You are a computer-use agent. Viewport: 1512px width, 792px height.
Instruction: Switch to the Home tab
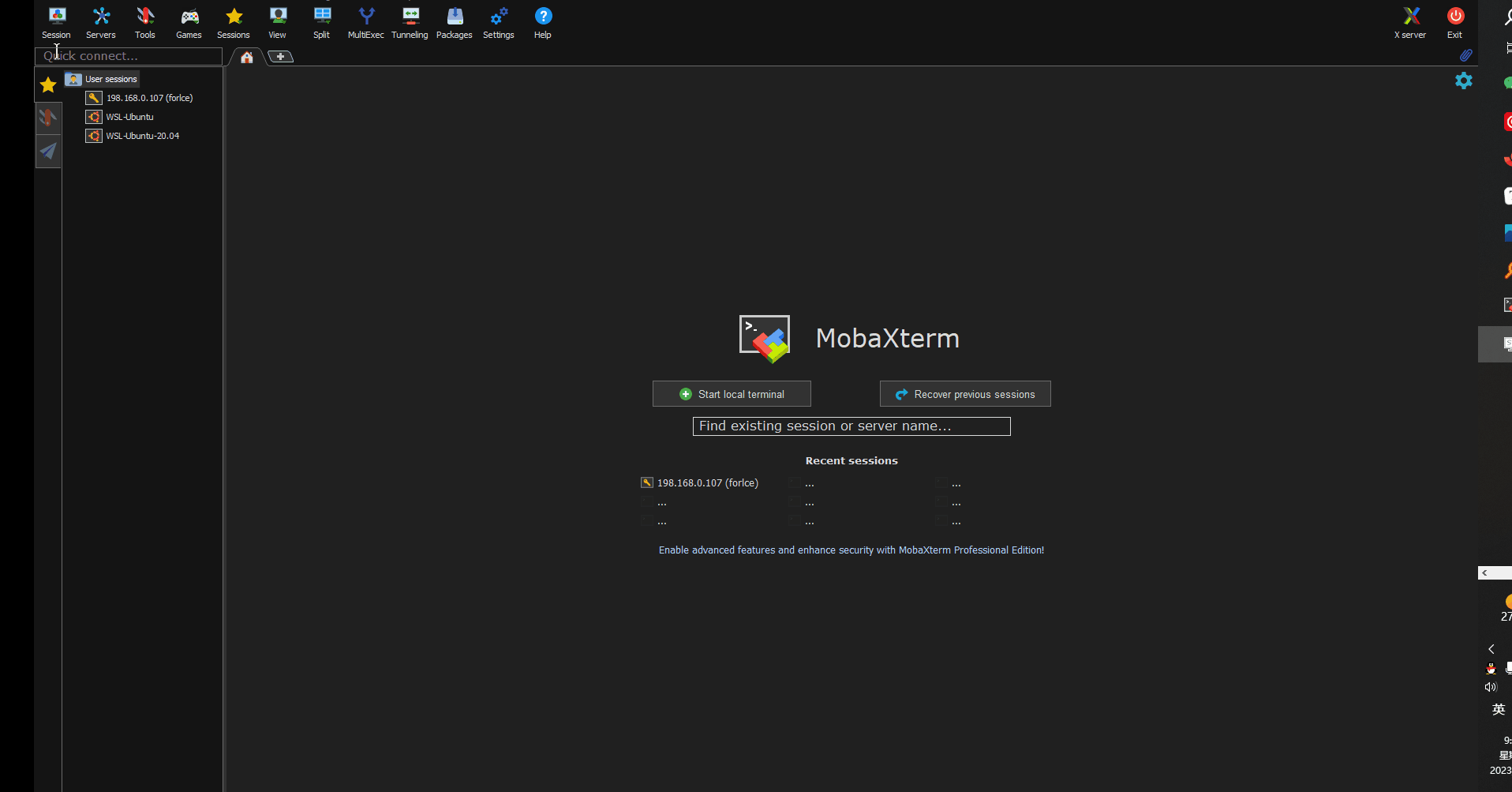(247, 57)
